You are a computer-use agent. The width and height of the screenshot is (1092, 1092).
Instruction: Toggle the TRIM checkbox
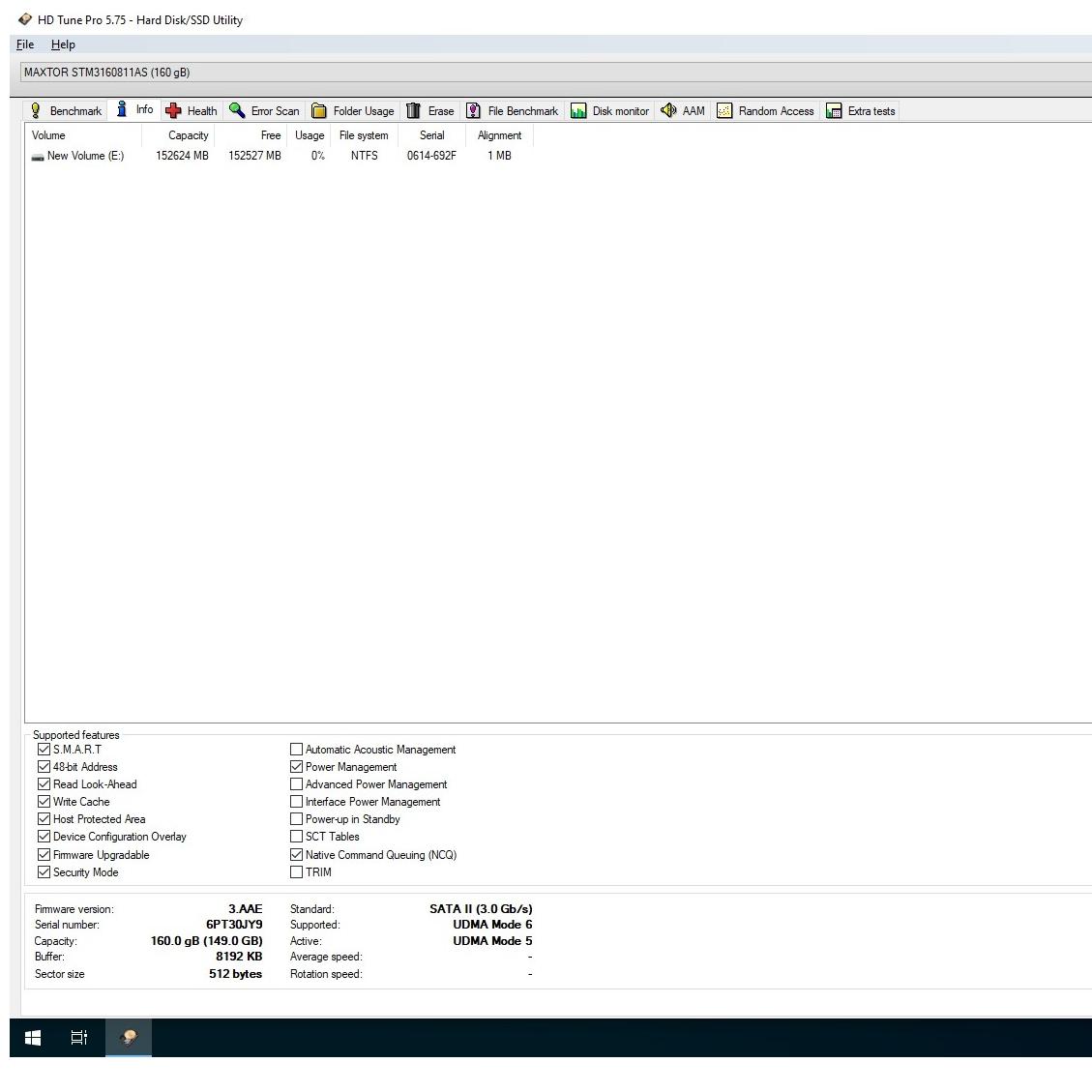(297, 872)
